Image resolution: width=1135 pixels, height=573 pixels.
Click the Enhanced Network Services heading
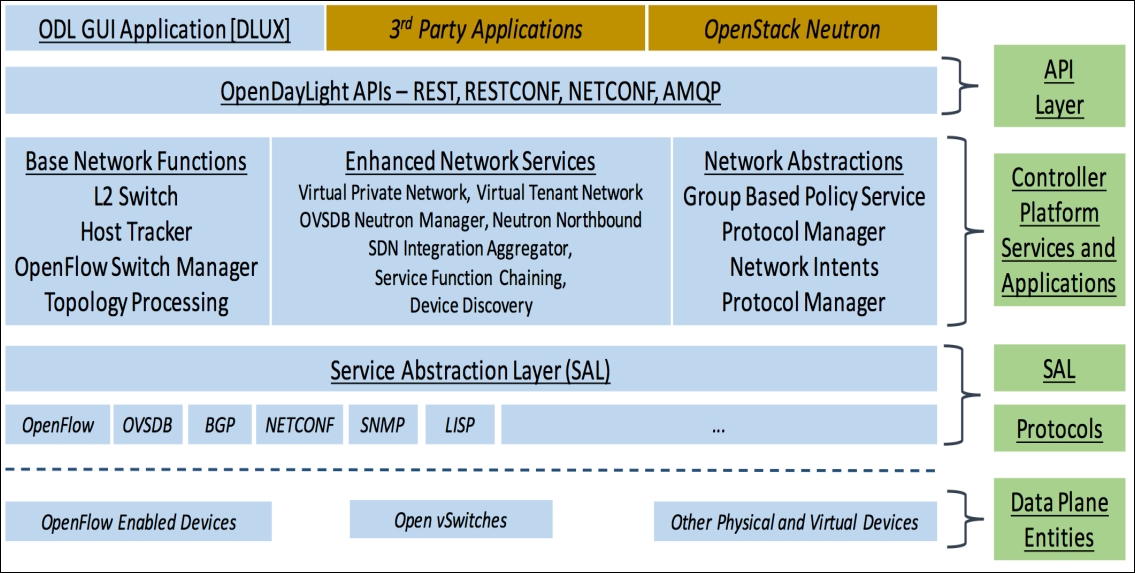(471, 161)
